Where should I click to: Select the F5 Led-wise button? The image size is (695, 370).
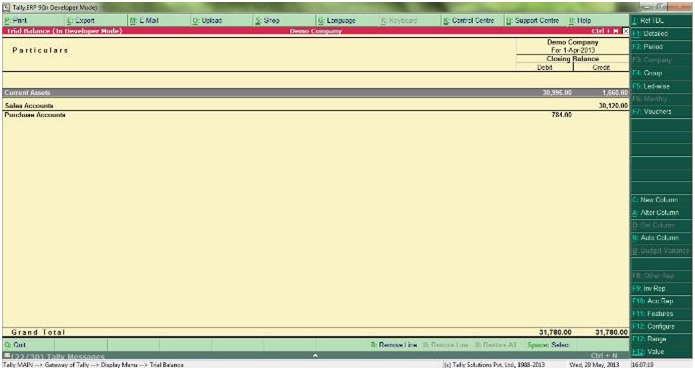(661, 86)
